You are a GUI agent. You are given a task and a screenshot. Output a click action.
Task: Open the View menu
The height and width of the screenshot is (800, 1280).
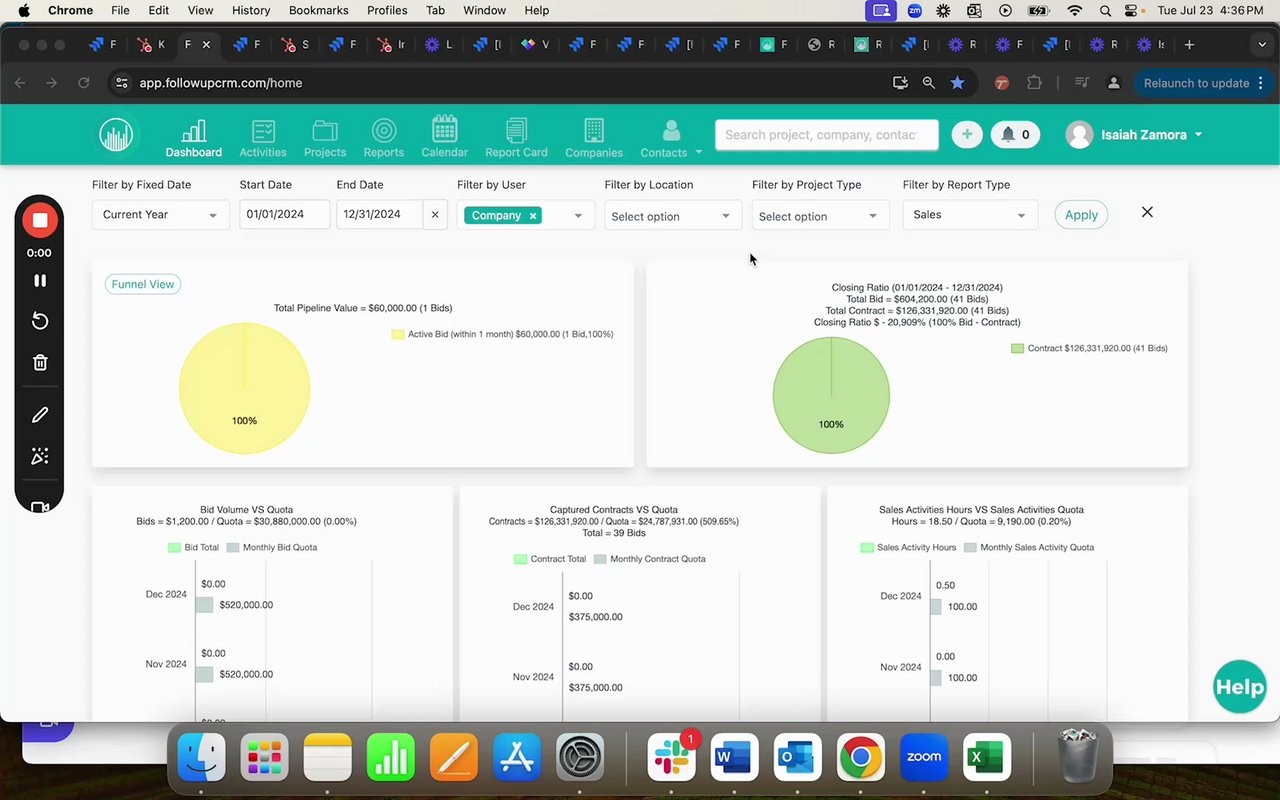point(200,10)
